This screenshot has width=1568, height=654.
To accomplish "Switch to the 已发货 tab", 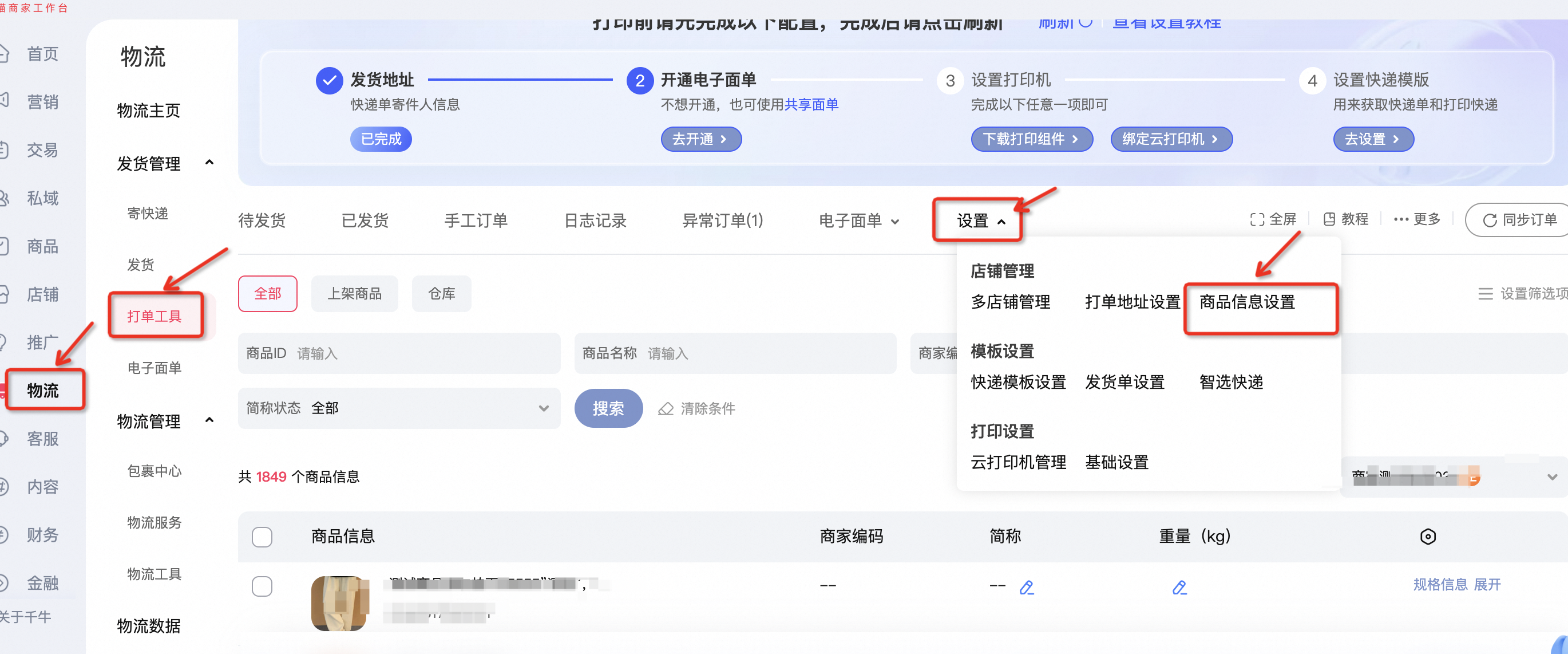I will click(x=365, y=220).
